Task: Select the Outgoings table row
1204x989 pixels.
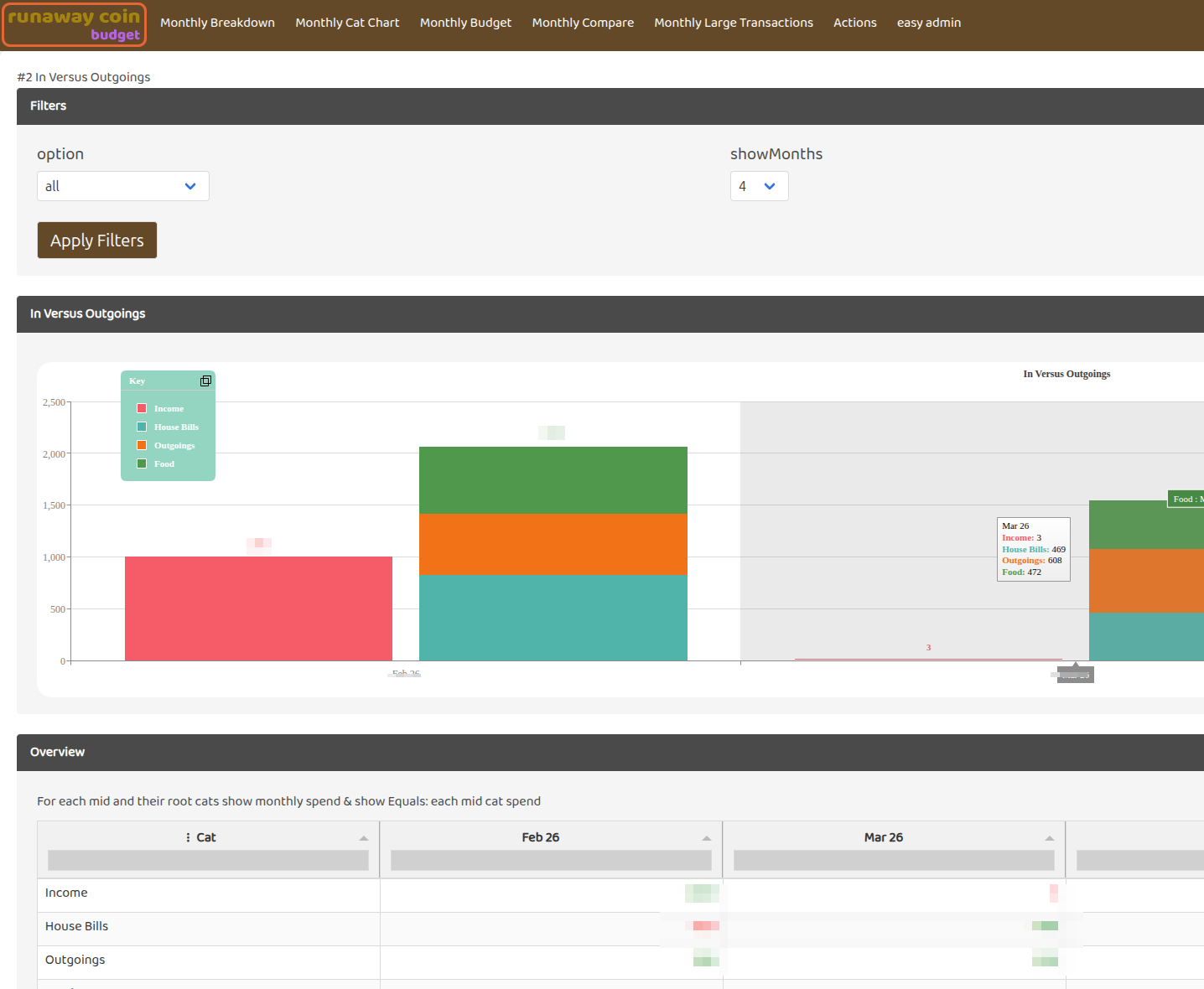Action: click(x=620, y=962)
